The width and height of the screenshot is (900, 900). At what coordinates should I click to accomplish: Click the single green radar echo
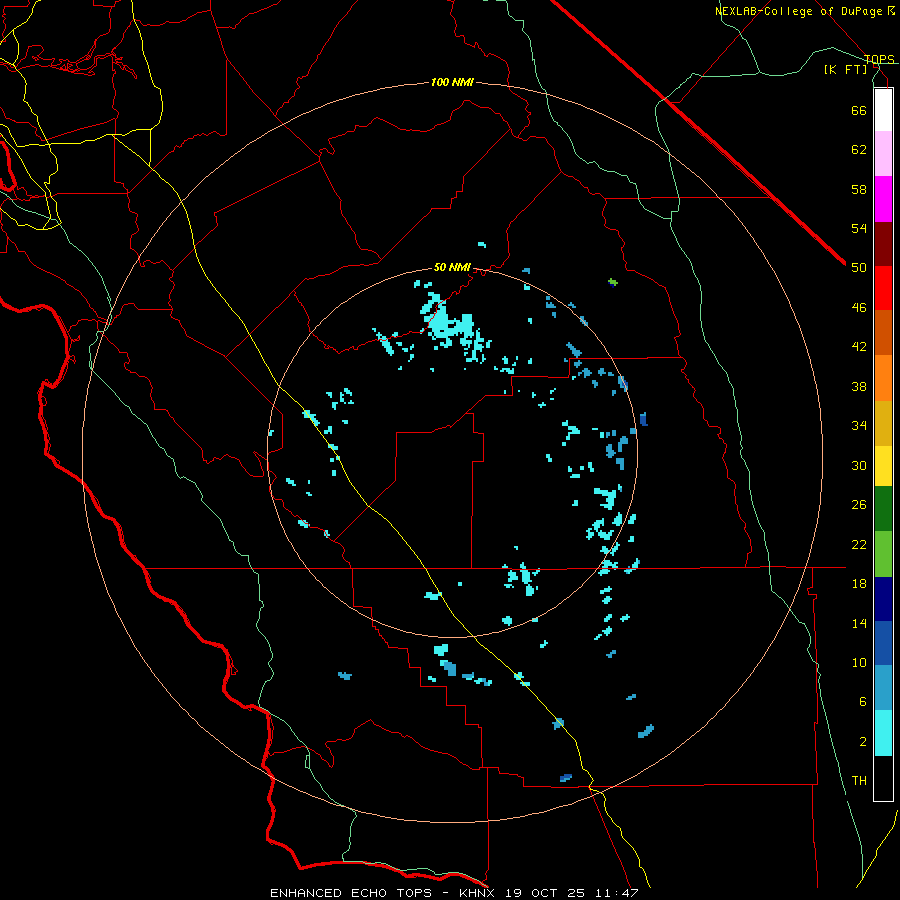[x=613, y=282]
